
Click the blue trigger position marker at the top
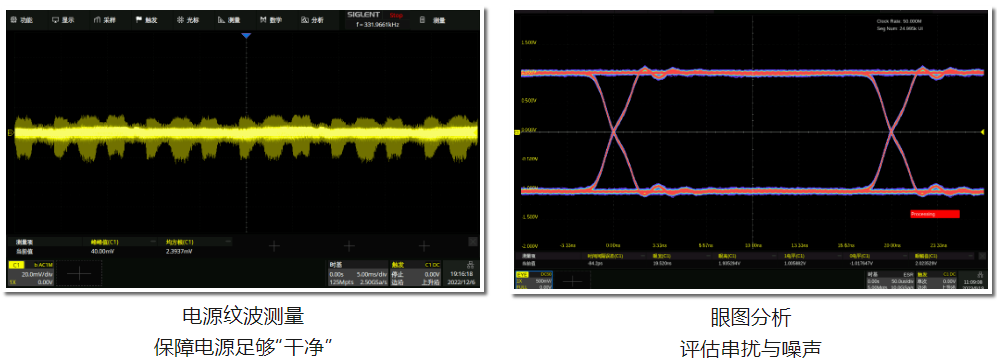tap(247, 36)
